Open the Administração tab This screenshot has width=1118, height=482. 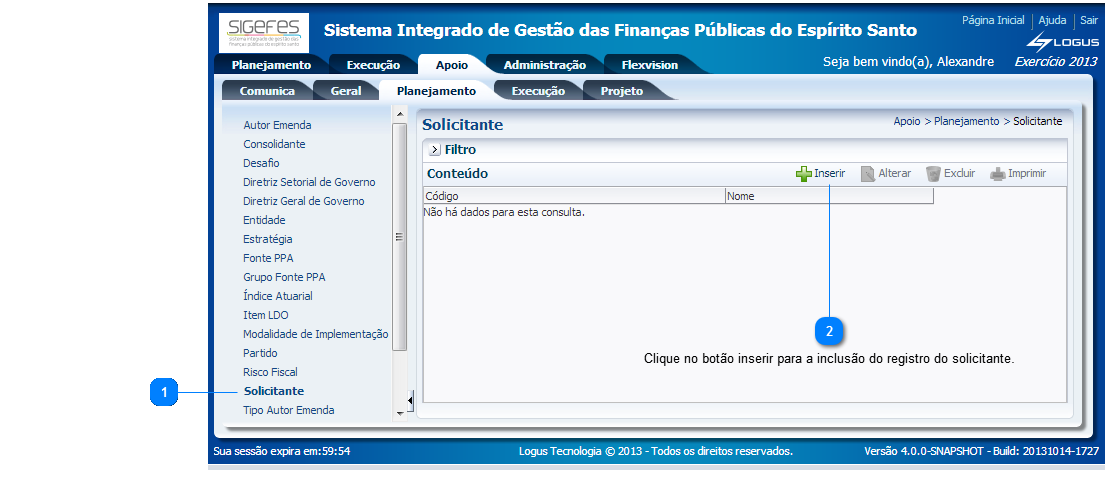pyautogui.click(x=544, y=65)
